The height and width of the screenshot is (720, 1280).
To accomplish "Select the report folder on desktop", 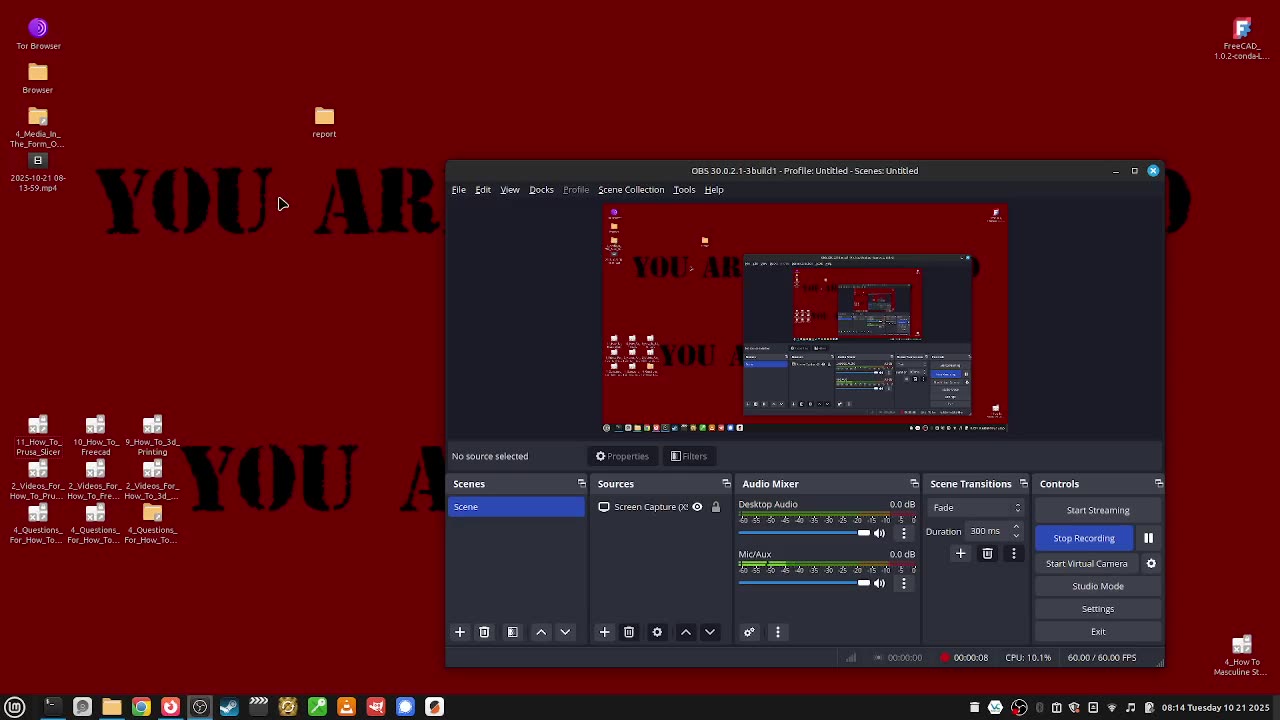I will pyautogui.click(x=324, y=122).
